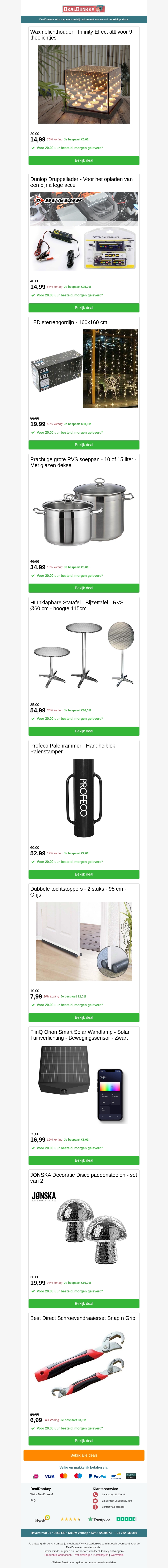Open the LED sterrengordijn product image
Screen dimensions: 168x1568
[x=84, y=369]
